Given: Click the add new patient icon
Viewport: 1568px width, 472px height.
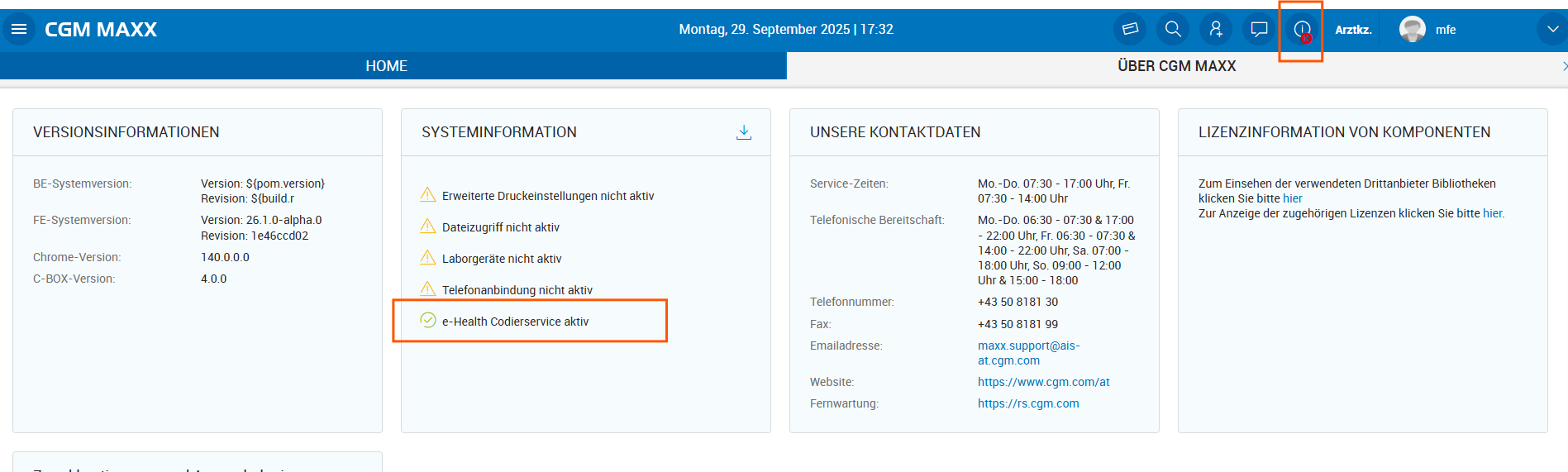Looking at the screenshot, I should pyautogui.click(x=1216, y=30).
